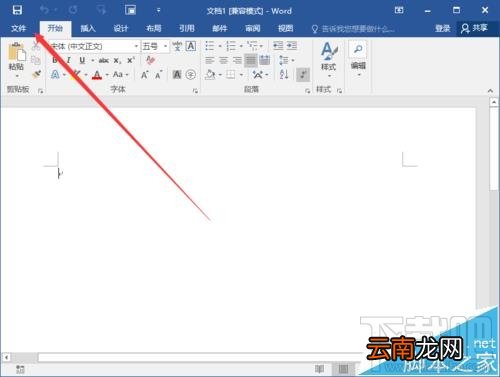500x377 pixels.
Task: Open the font name dropdown
Action: (x=136, y=46)
